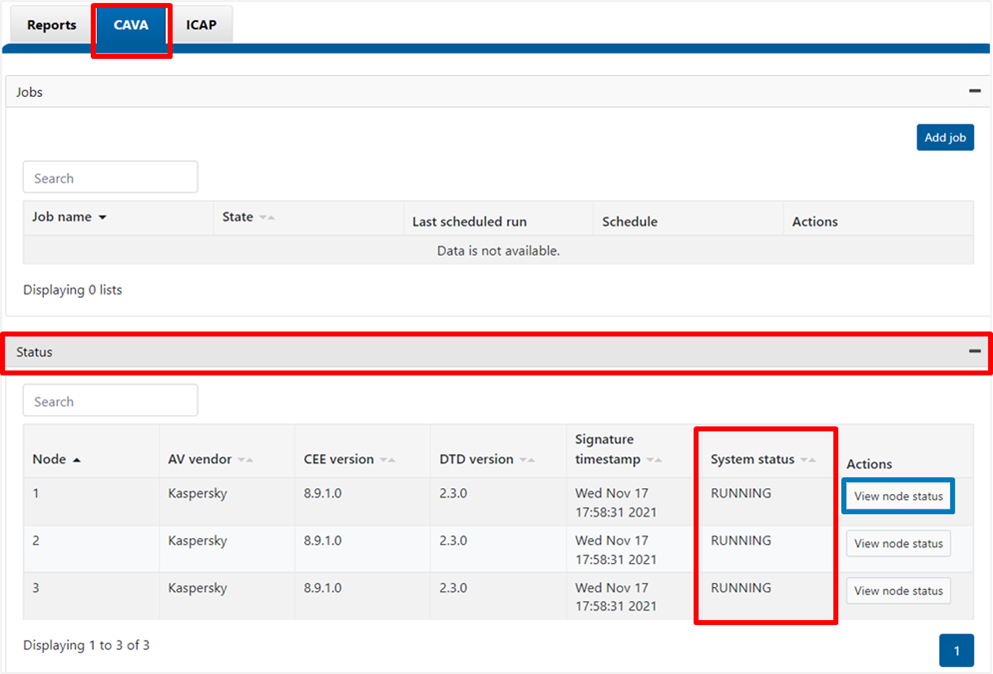View node status for node 1
The height and width of the screenshot is (674, 993).
click(x=898, y=496)
